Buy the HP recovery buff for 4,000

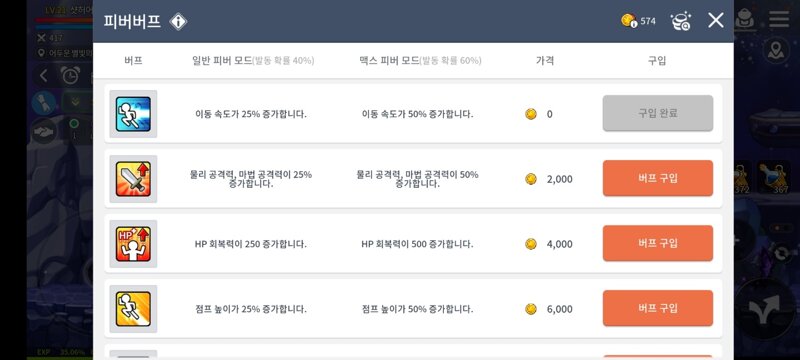[x=658, y=243]
